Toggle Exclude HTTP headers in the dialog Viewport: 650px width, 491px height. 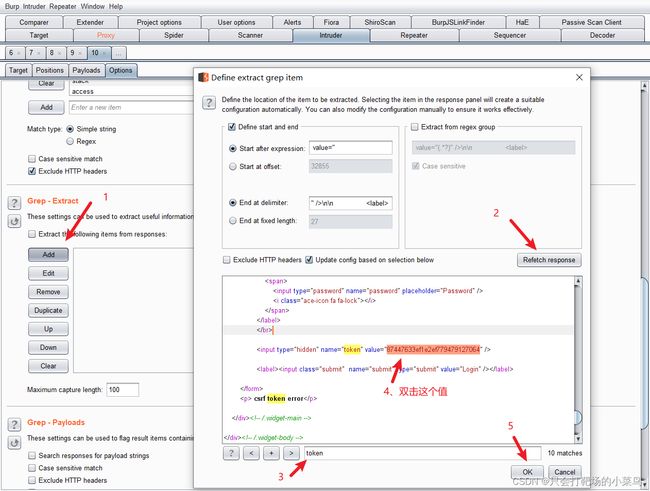coord(227,260)
